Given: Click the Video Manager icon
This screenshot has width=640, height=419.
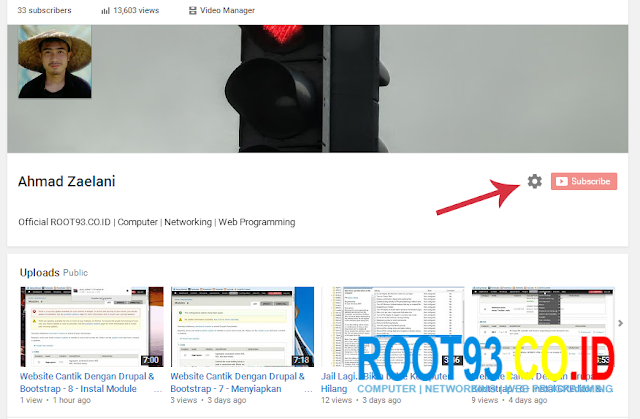Looking at the screenshot, I should point(193,11).
